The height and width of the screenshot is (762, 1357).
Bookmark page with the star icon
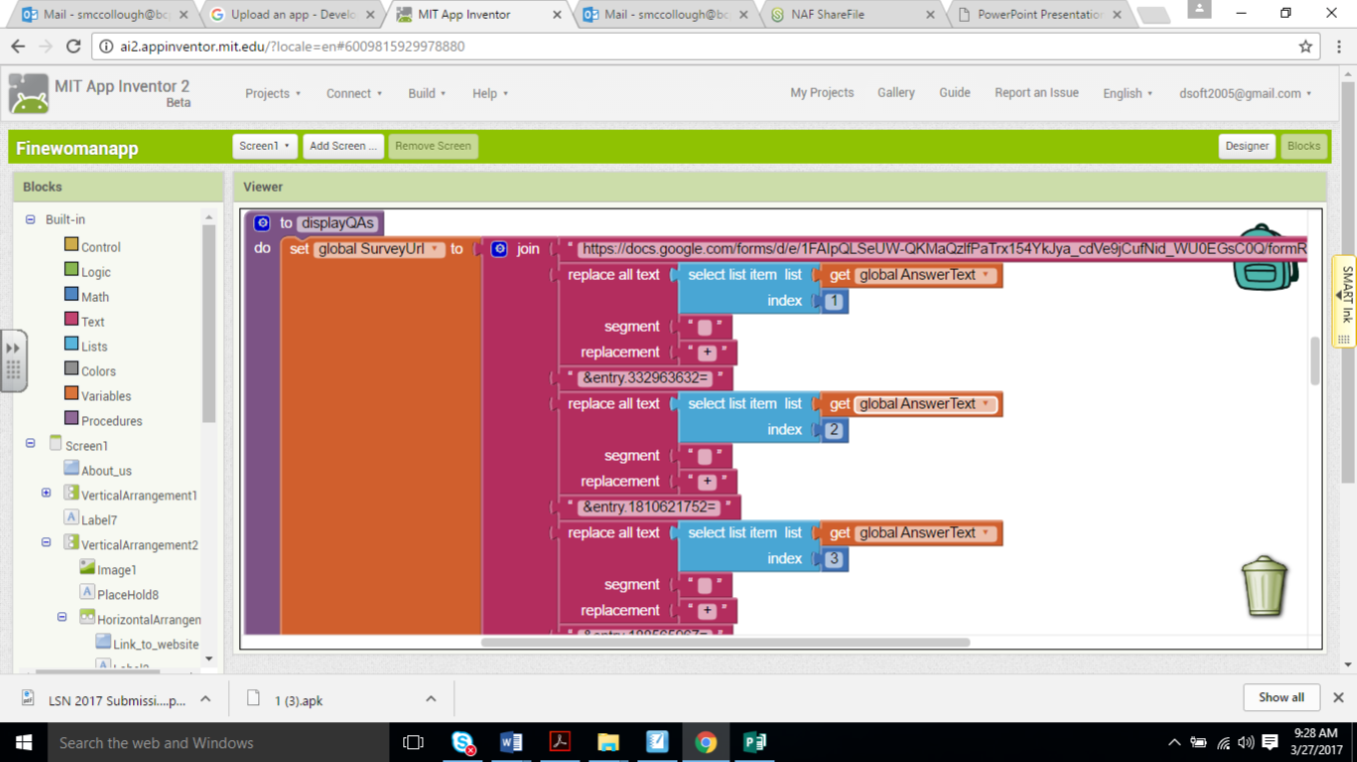pos(1305,47)
